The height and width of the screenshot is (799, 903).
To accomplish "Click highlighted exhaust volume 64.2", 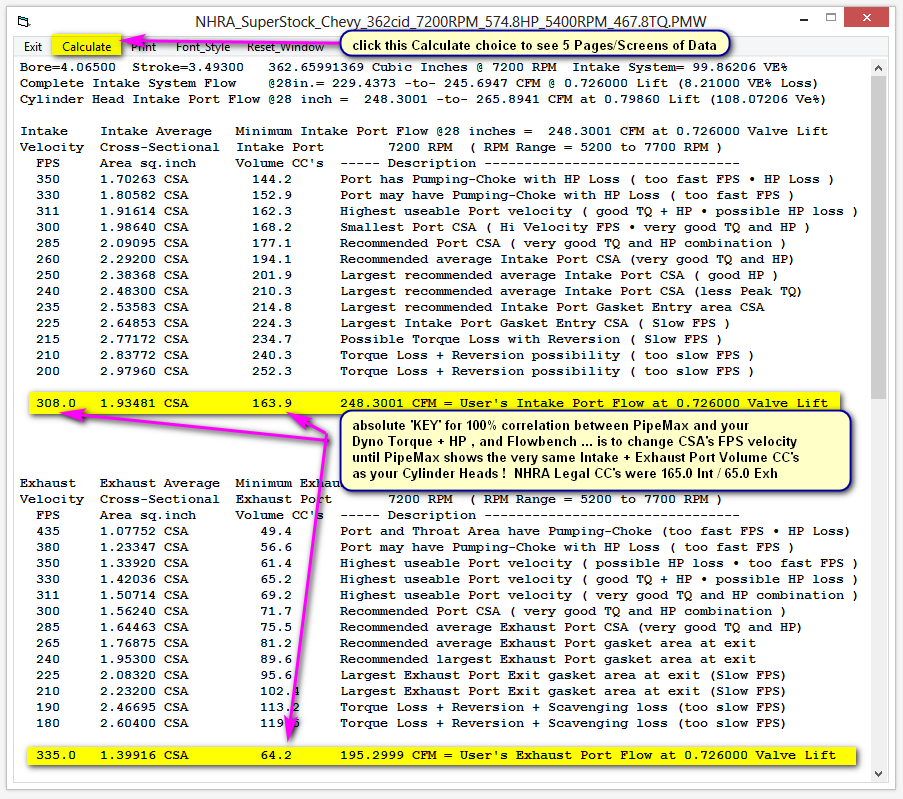I will [x=276, y=755].
